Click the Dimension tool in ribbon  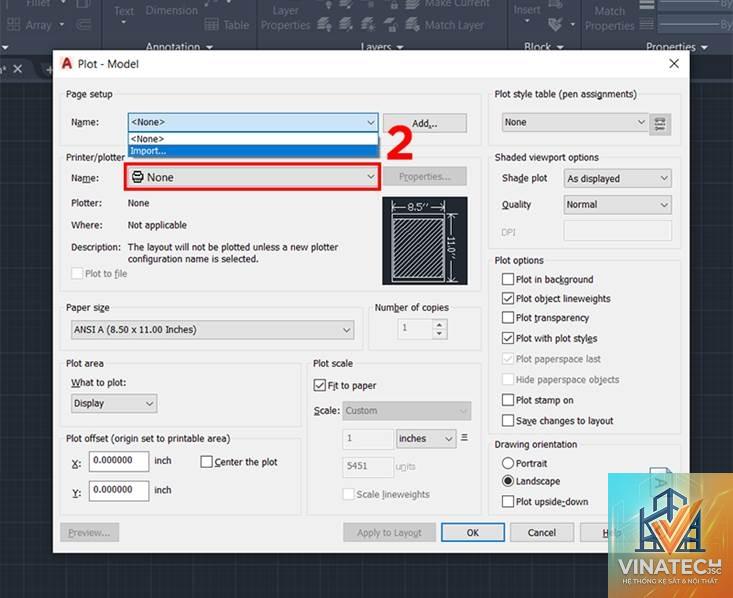[172, 10]
